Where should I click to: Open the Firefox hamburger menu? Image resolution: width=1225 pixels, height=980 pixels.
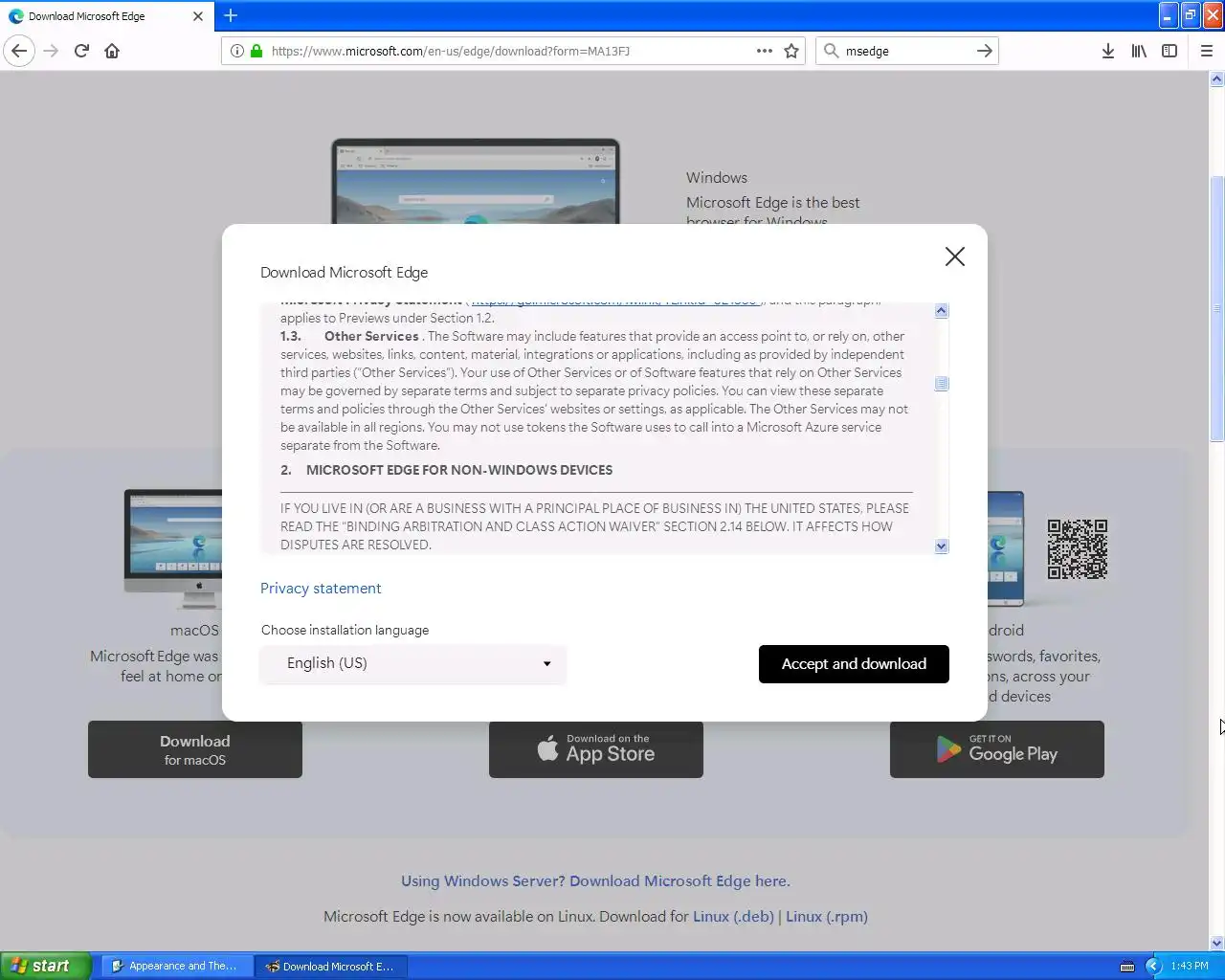coord(1207,51)
